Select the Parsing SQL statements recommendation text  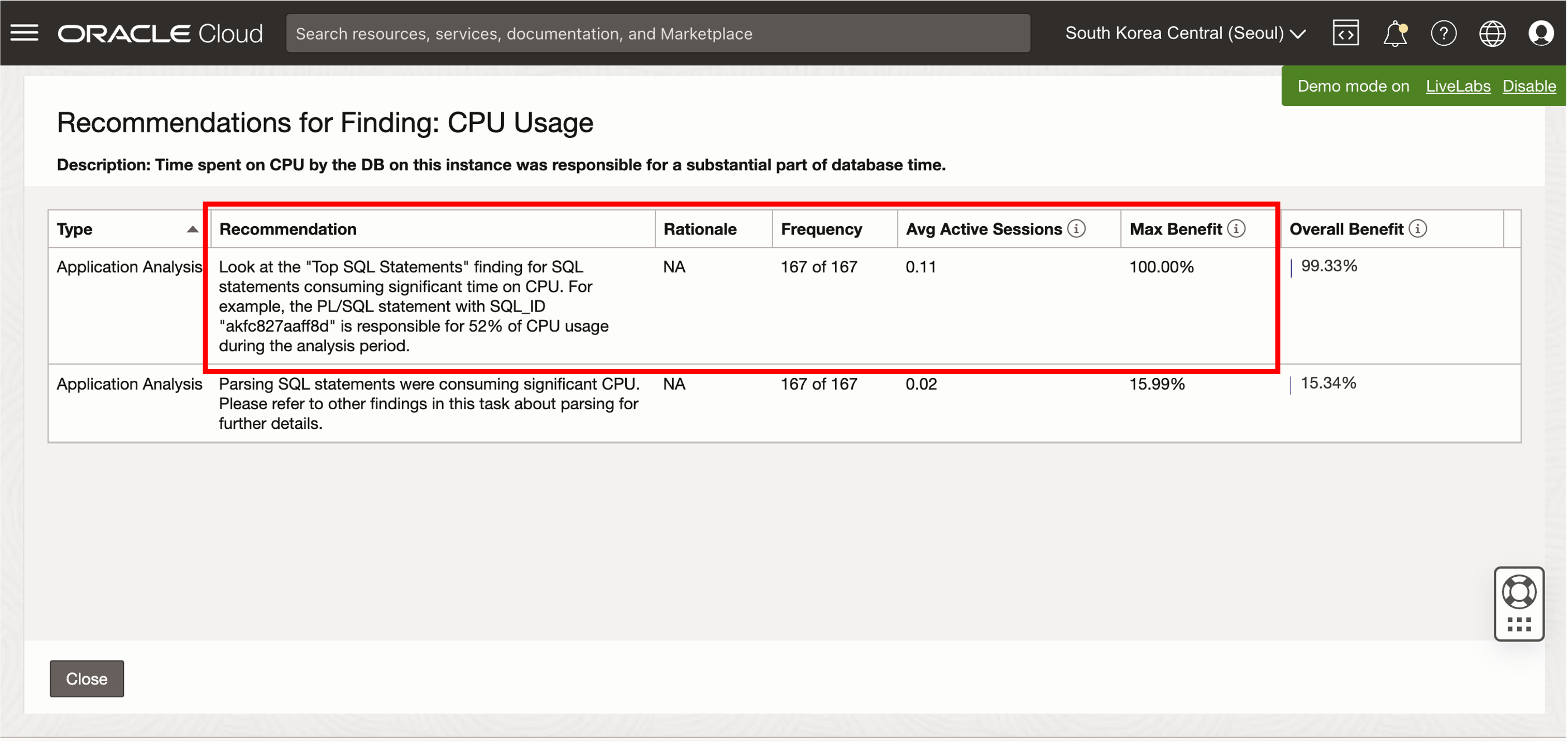point(429,404)
